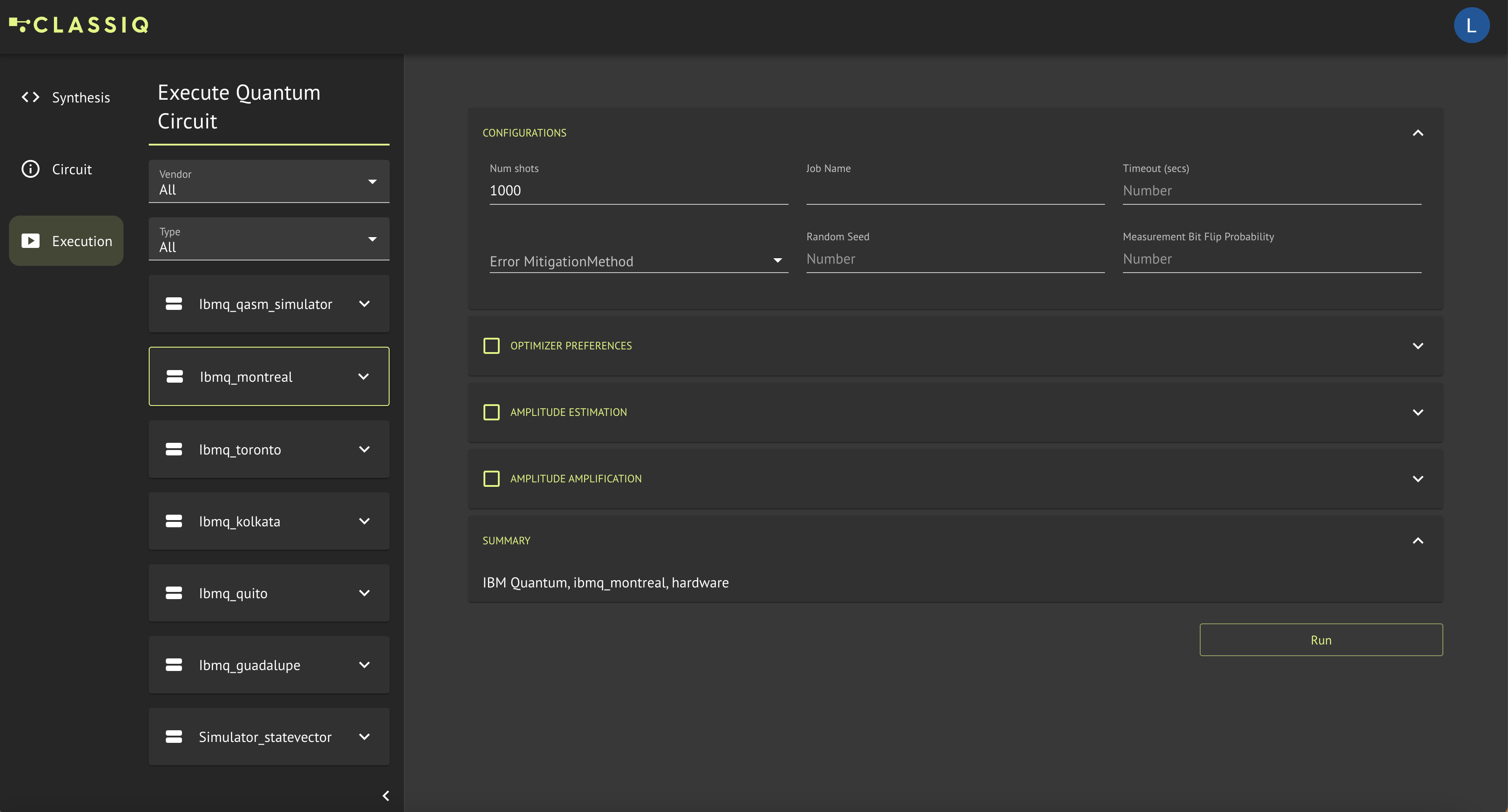Open the Error MitigationMethod dropdown

click(x=639, y=261)
